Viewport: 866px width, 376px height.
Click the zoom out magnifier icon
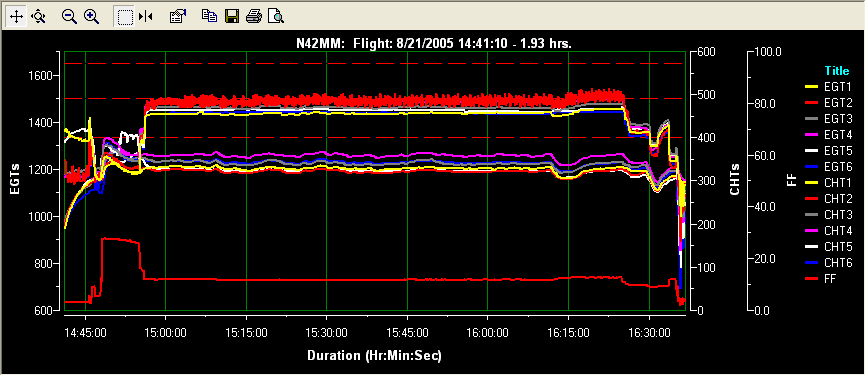coord(69,17)
